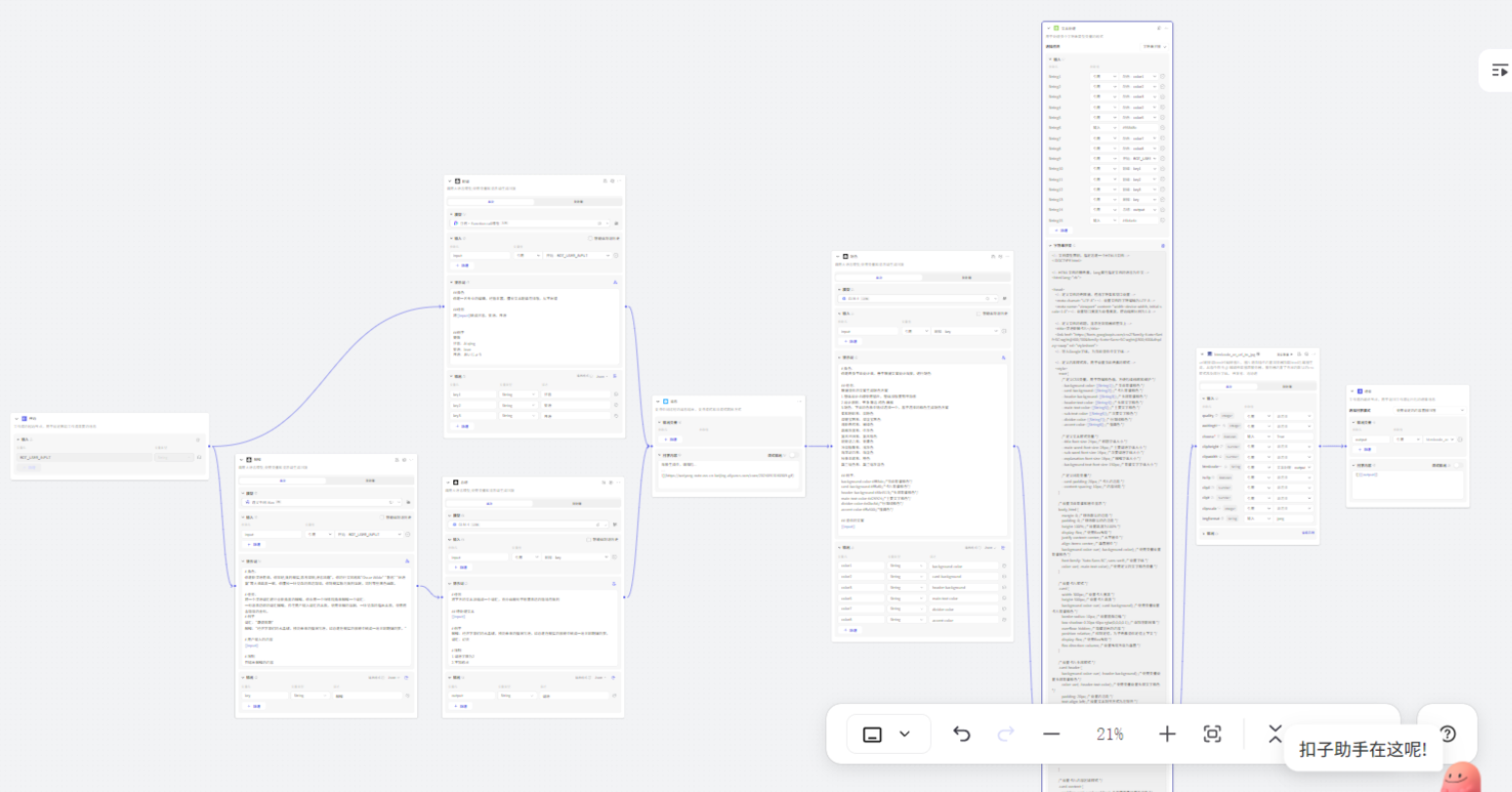Click add button under top LLM node's input row

pos(463,265)
